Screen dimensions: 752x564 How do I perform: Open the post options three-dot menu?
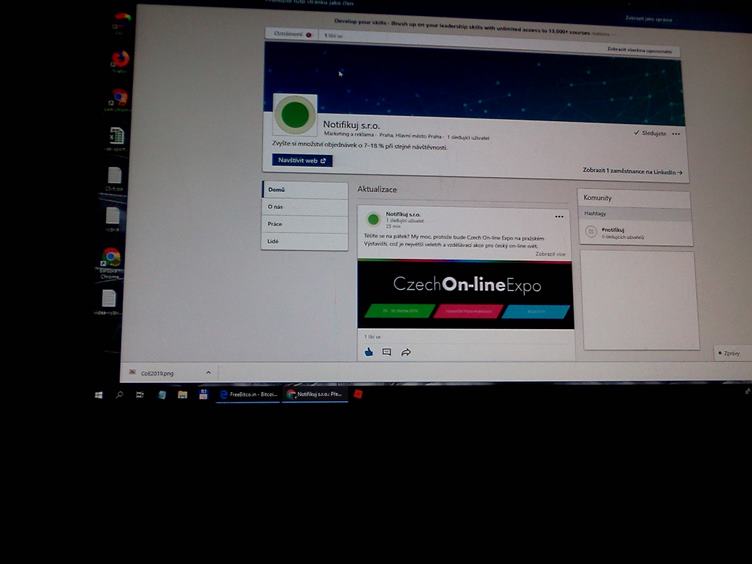pos(559,217)
